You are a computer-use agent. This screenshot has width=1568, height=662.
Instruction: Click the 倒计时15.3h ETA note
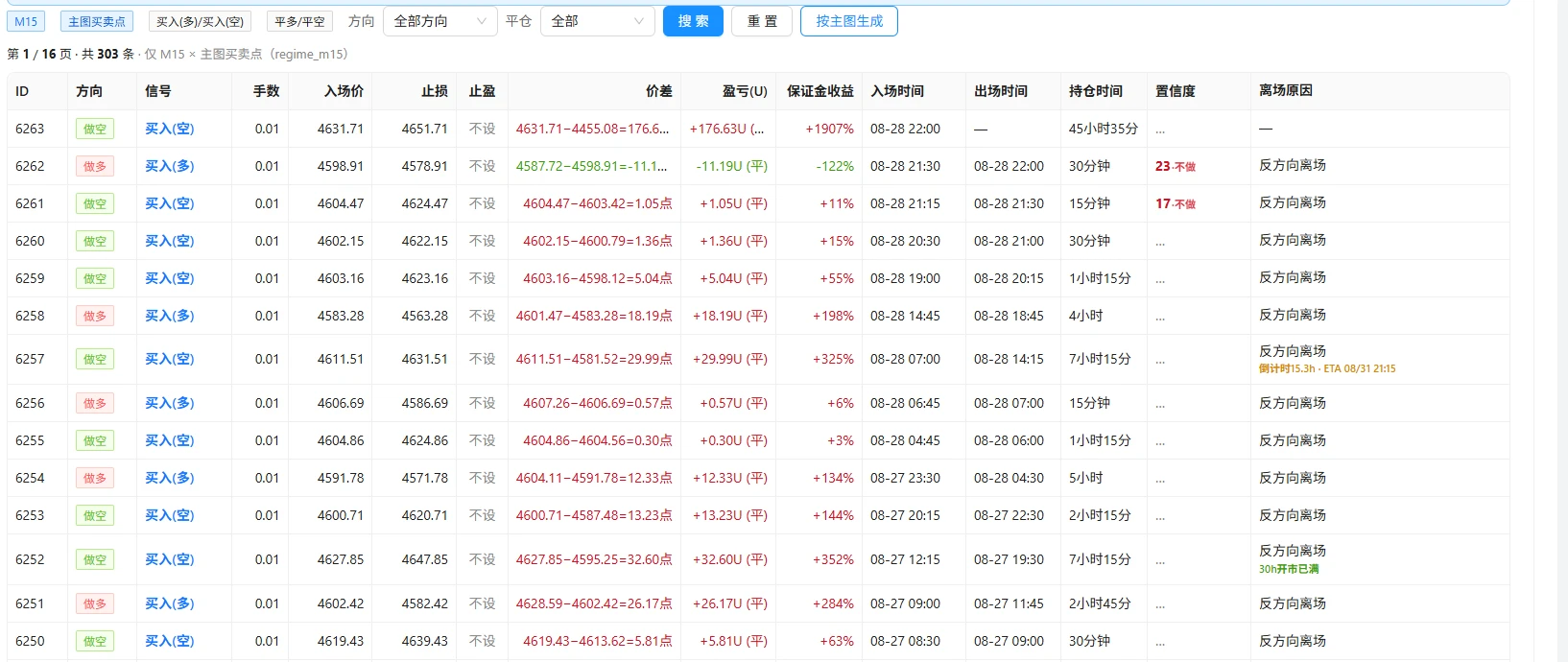pyautogui.click(x=1327, y=368)
